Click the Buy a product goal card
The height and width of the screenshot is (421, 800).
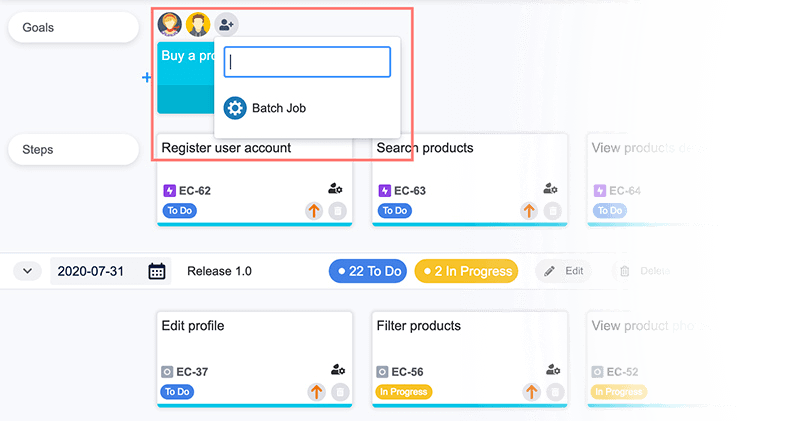click(x=186, y=78)
